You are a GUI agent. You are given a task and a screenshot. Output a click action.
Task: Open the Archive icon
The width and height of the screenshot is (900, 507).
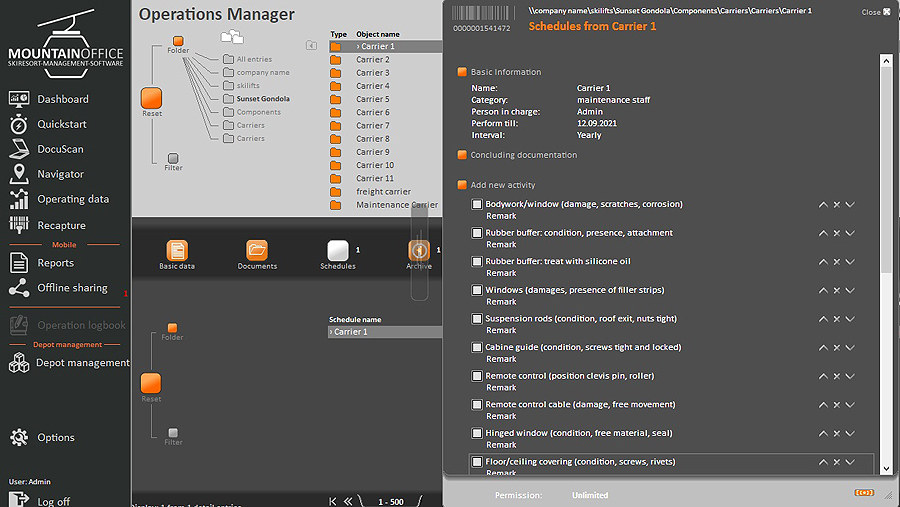[x=419, y=250]
